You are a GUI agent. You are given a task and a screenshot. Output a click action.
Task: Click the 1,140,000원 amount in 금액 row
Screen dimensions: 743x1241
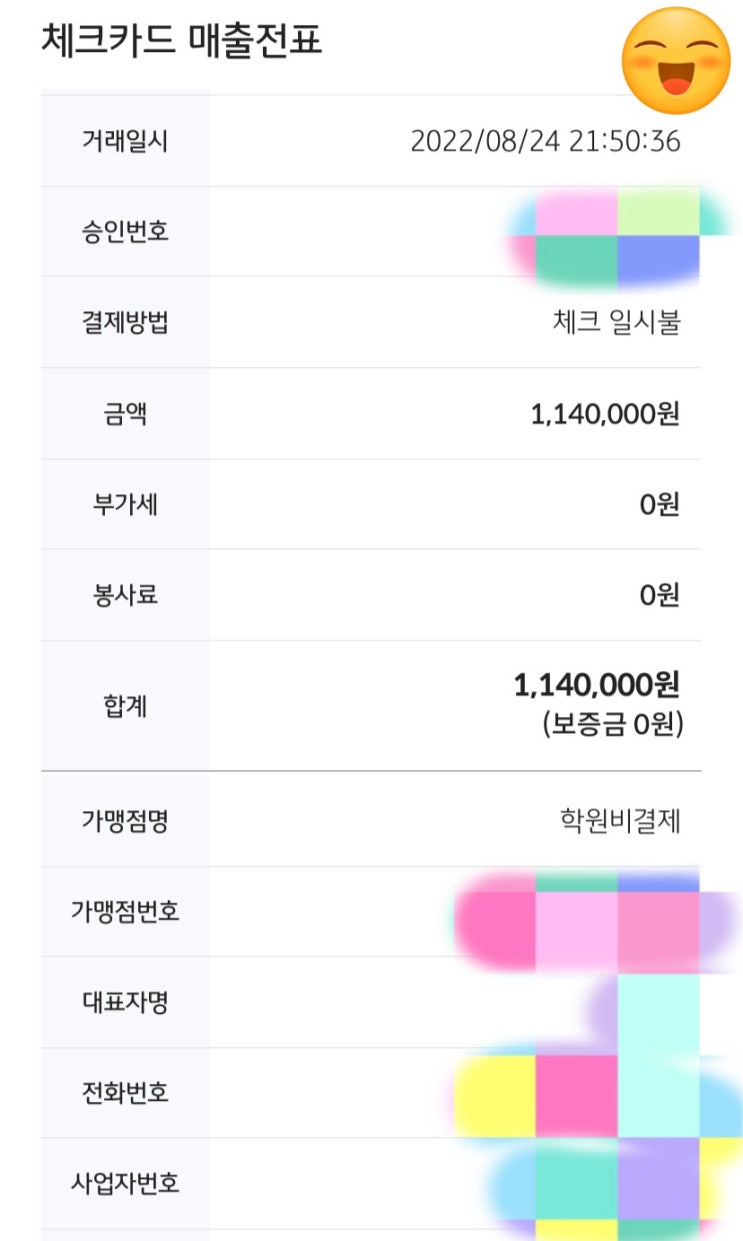click(x=604, y=414)
